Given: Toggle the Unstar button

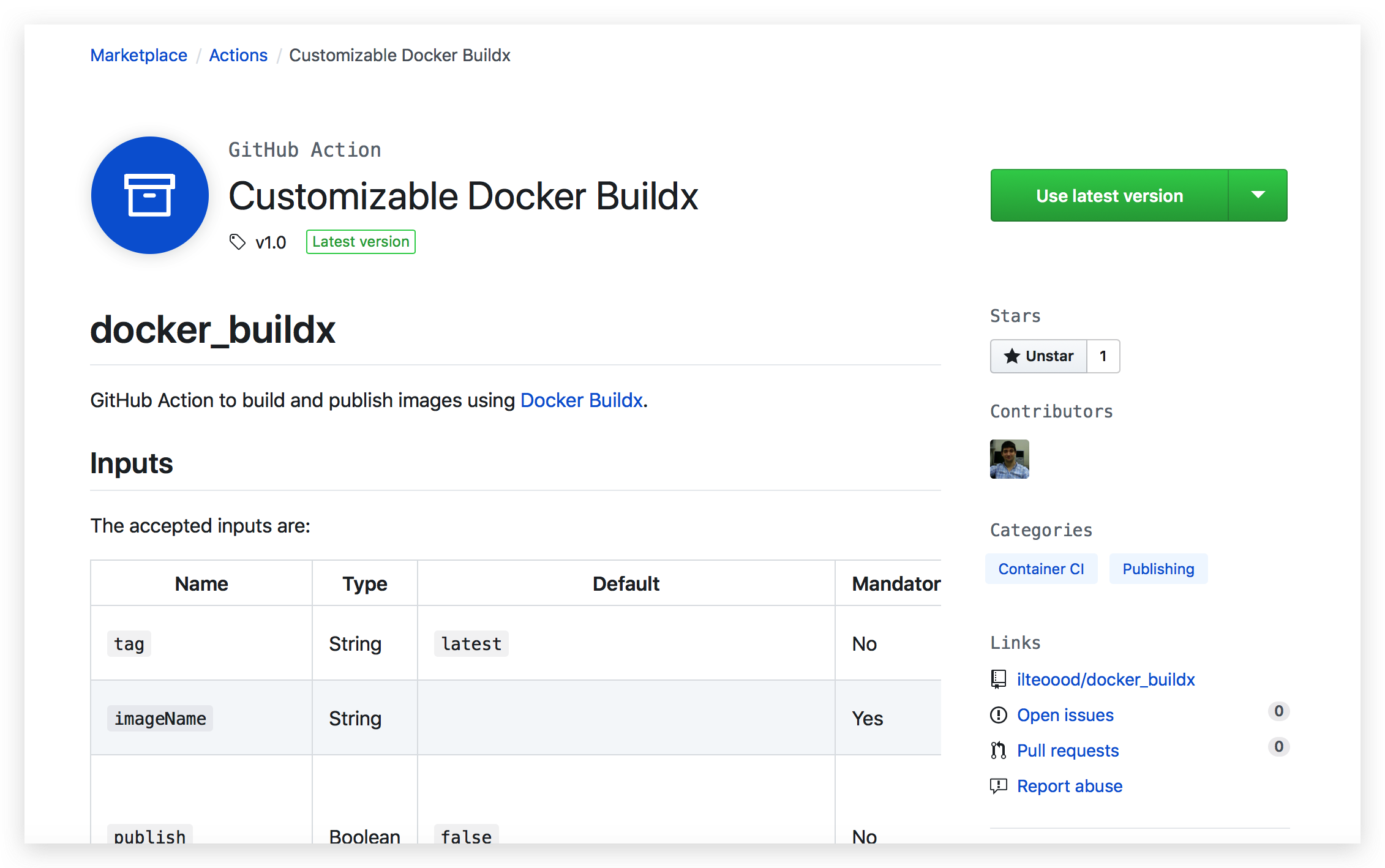Looking at the screenshot, I should (x=1039, y=356).
